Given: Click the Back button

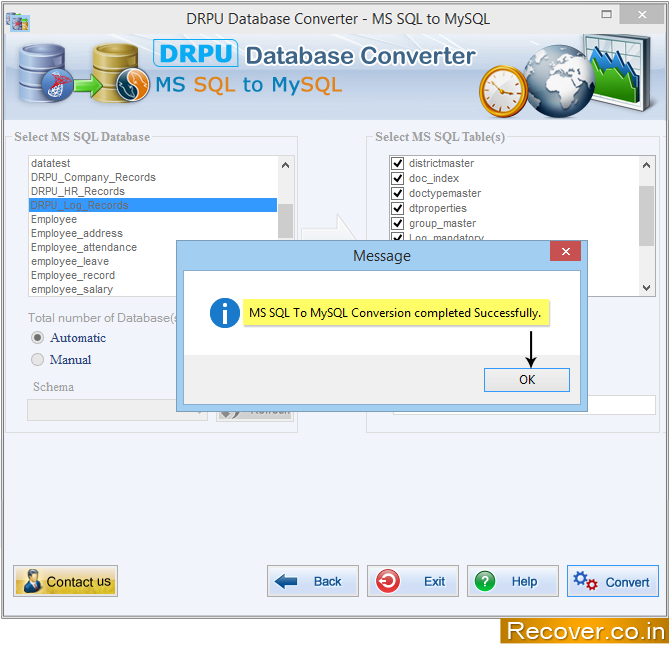Looking at the screenshot, I should [x=313, y=581].
